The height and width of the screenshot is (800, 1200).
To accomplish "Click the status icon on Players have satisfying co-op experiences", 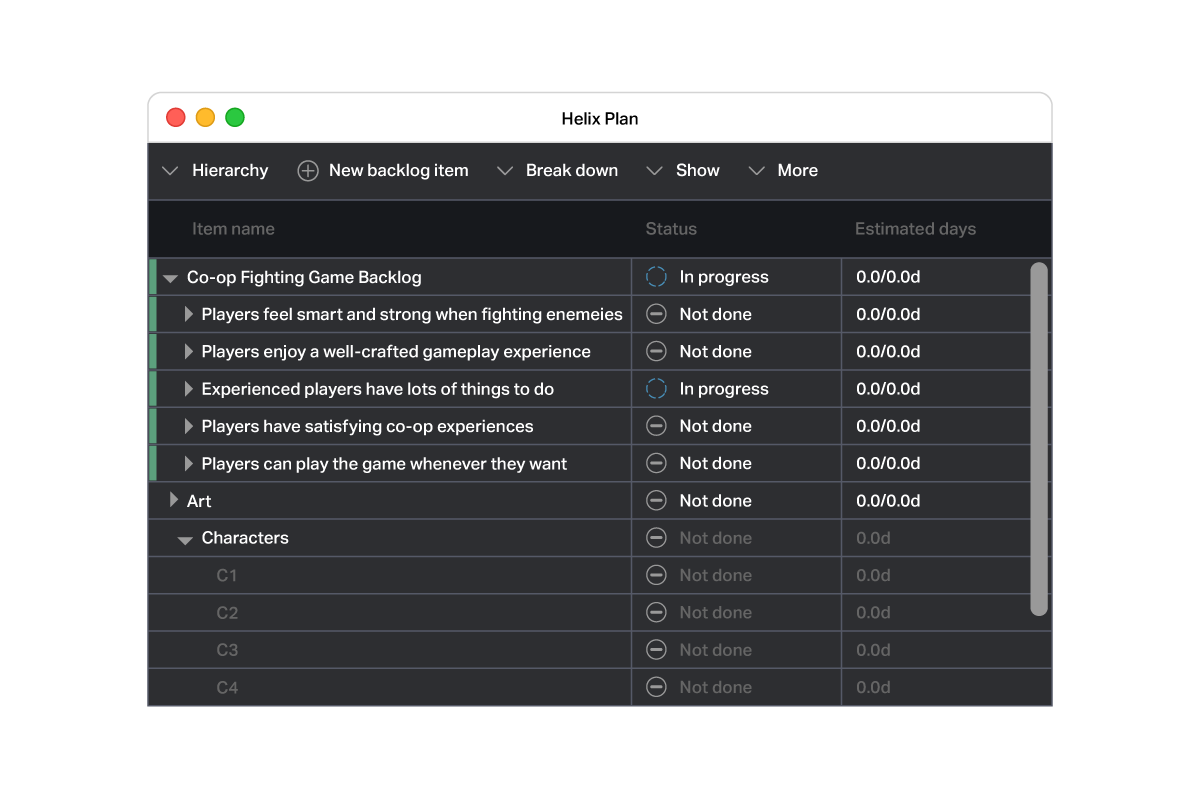I will (x=656, y=426).
